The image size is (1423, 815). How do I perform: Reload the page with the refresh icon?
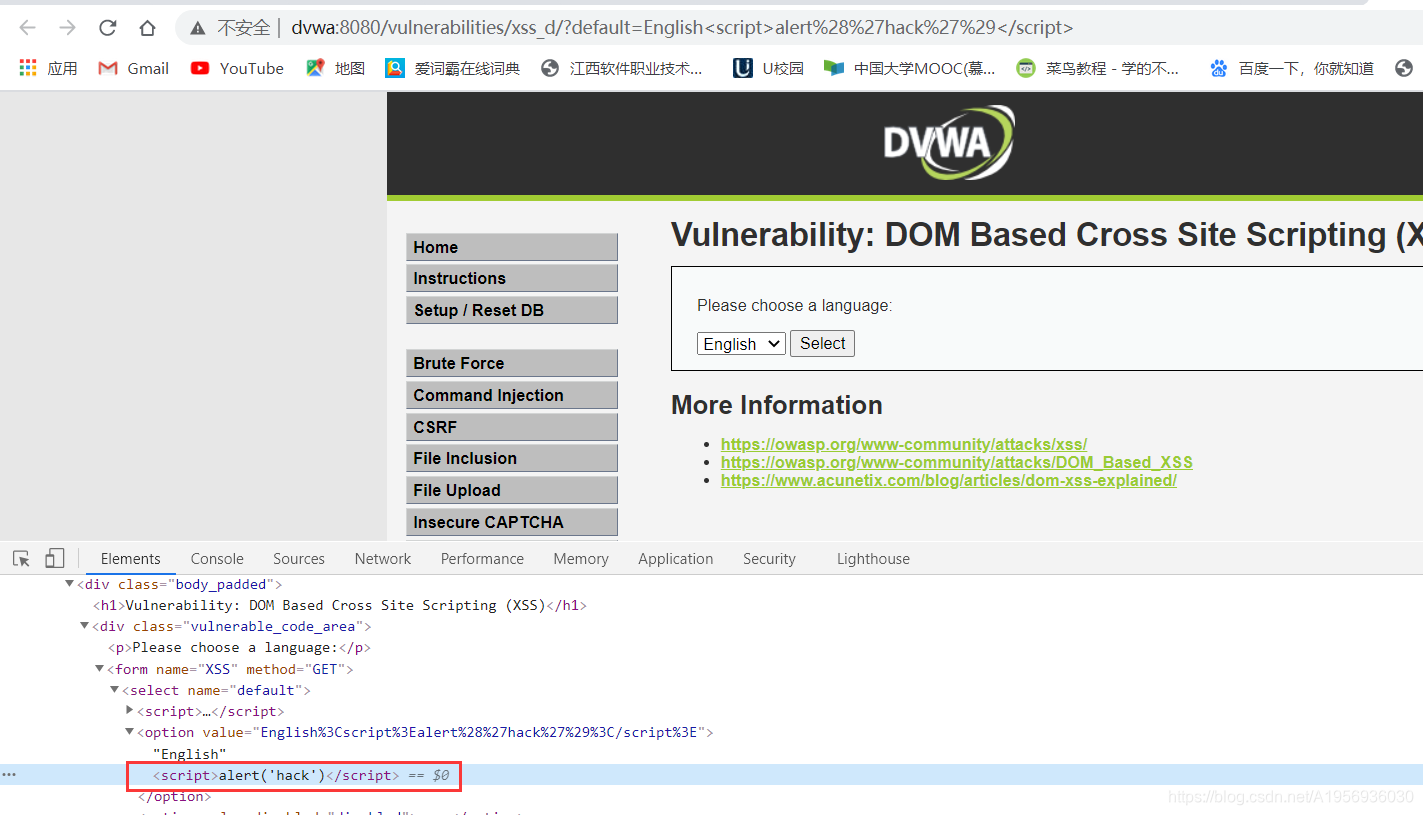click(107, 28)
